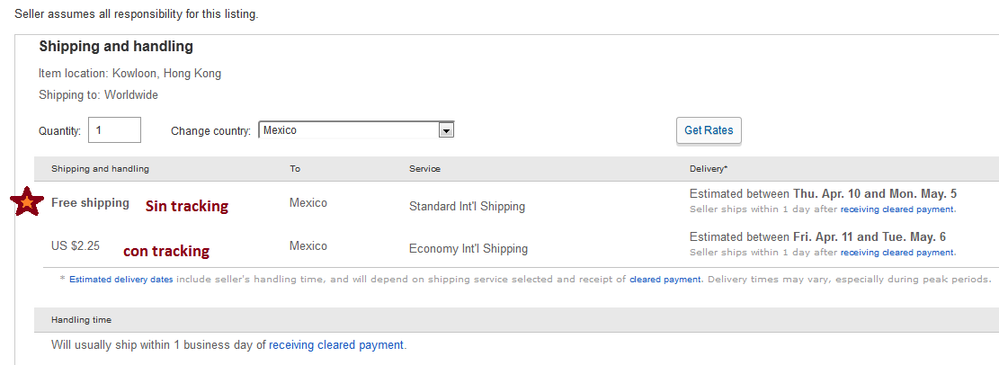Viewport: 999px width, 365px height.
Task: Click the Handling time section header
Action: point(81,320)
